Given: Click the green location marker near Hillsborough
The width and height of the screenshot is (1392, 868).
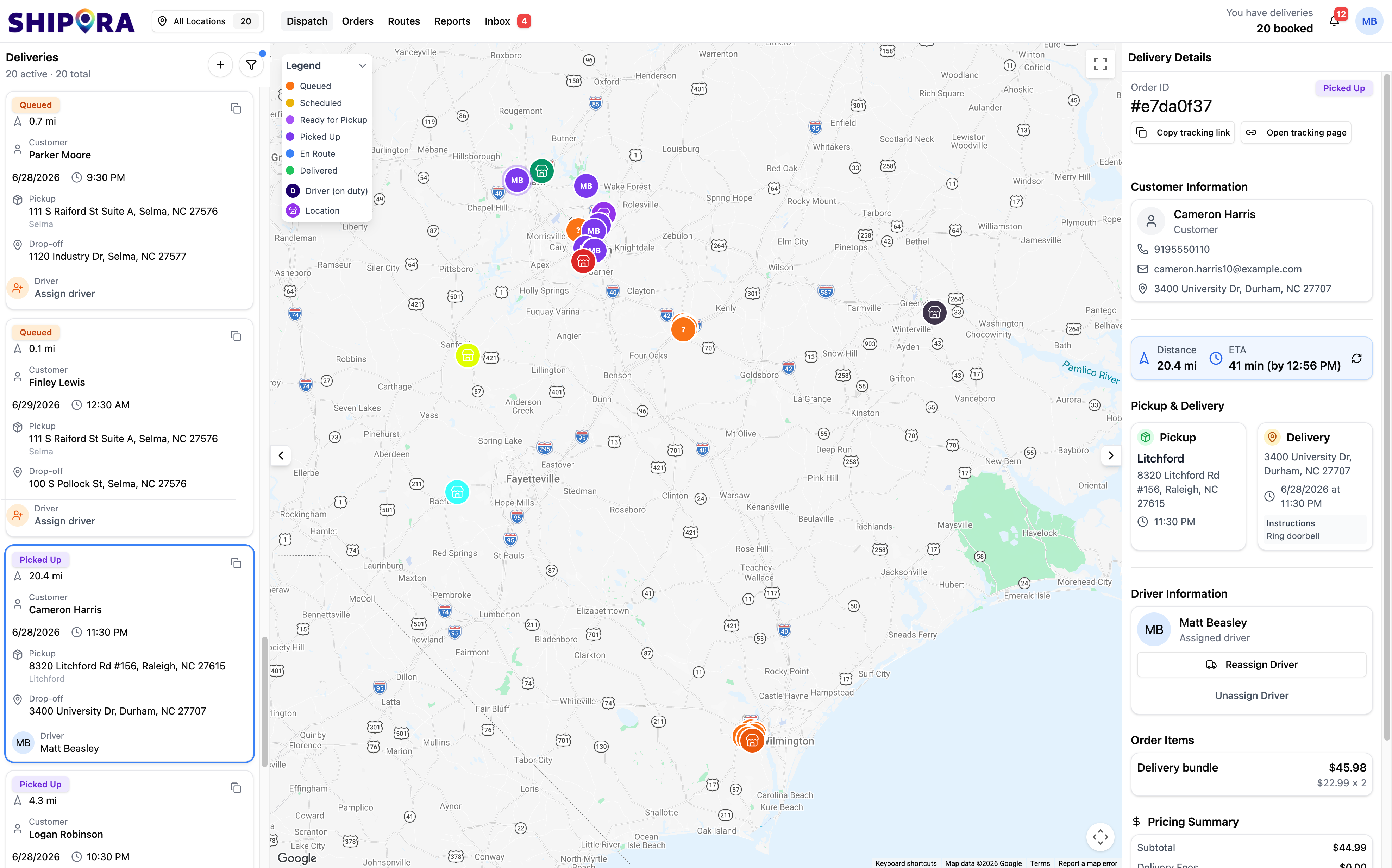Looking at the screenshot, I should point(541,171).
